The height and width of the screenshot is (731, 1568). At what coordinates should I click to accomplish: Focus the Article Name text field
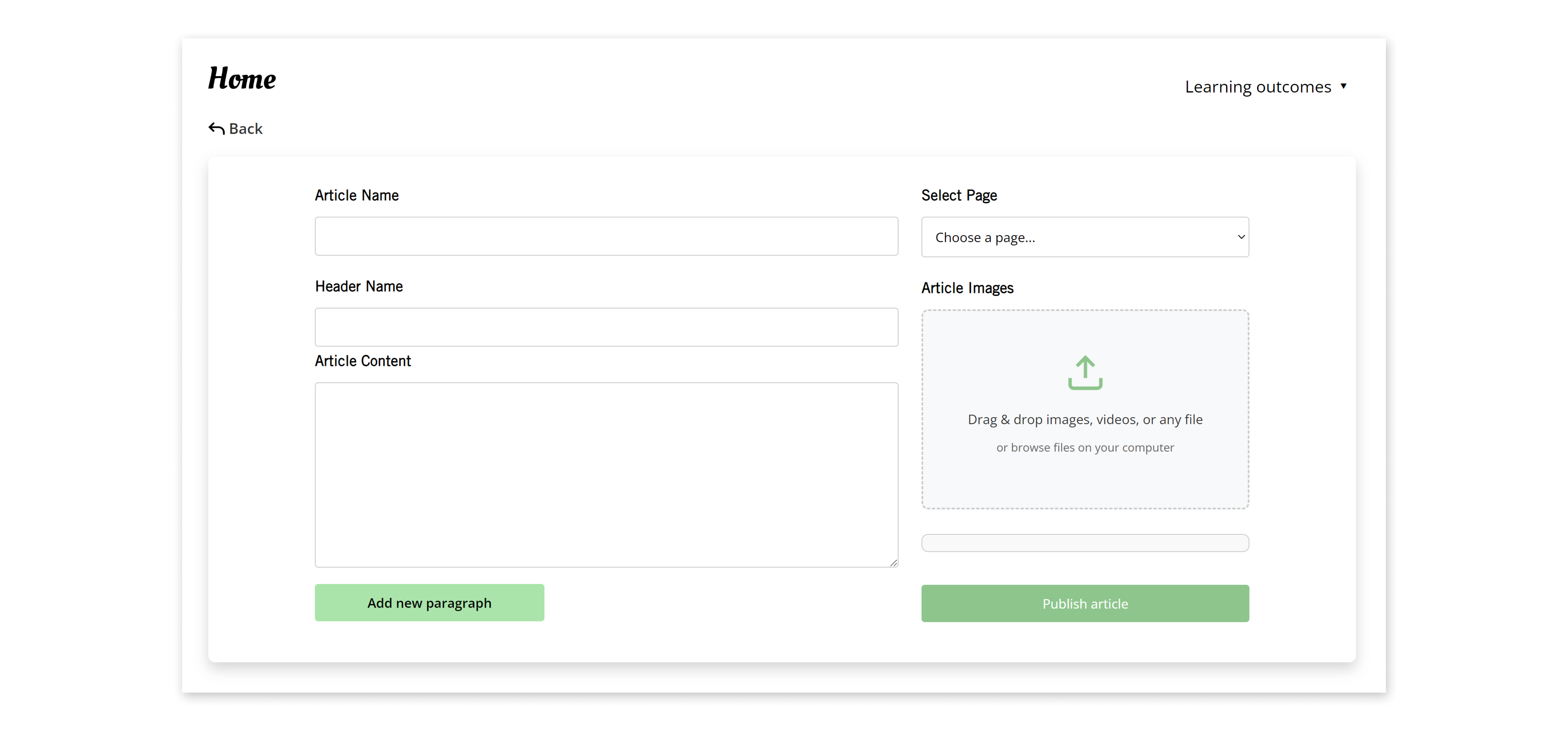click(606, 236)
